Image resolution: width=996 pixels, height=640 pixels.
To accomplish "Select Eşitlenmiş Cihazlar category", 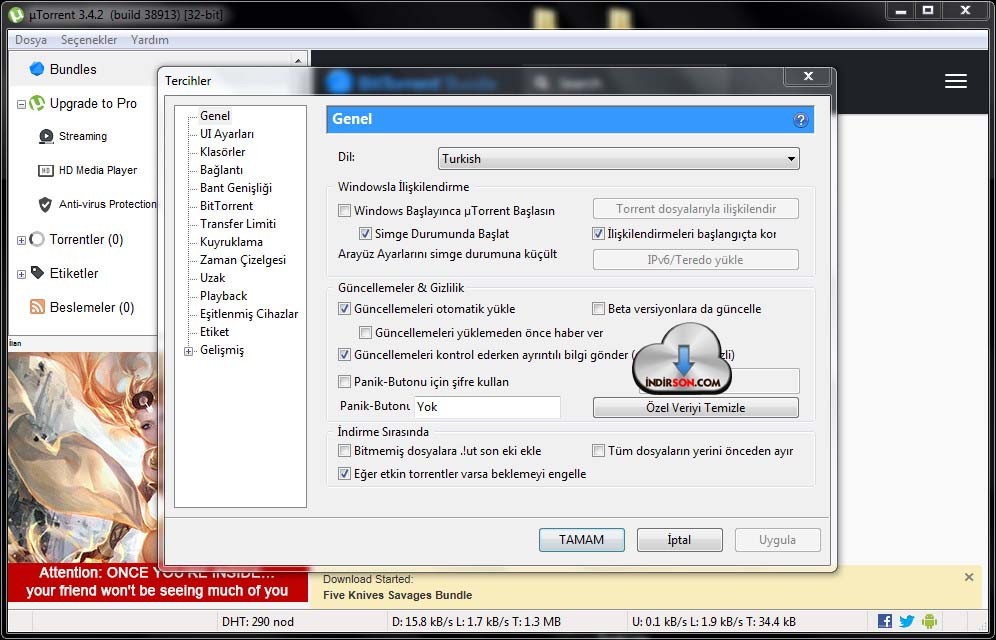I will pos(248,314).
